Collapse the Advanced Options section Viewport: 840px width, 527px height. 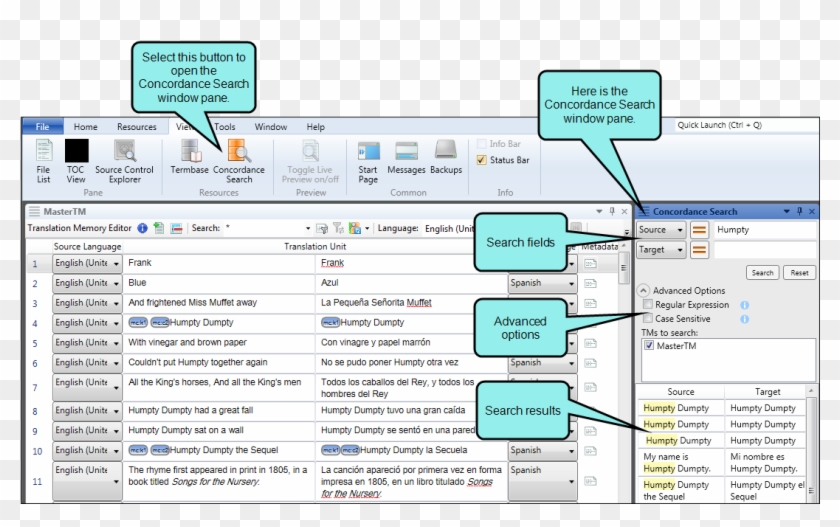click(643, 291)
